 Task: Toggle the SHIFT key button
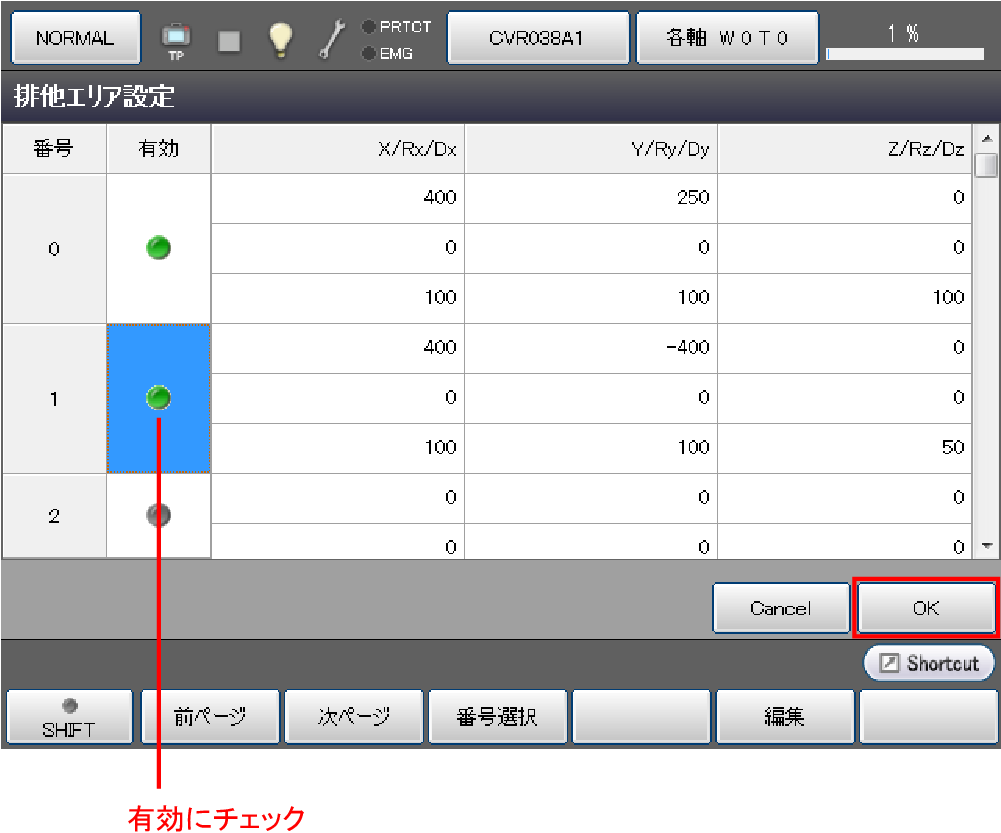69,717
